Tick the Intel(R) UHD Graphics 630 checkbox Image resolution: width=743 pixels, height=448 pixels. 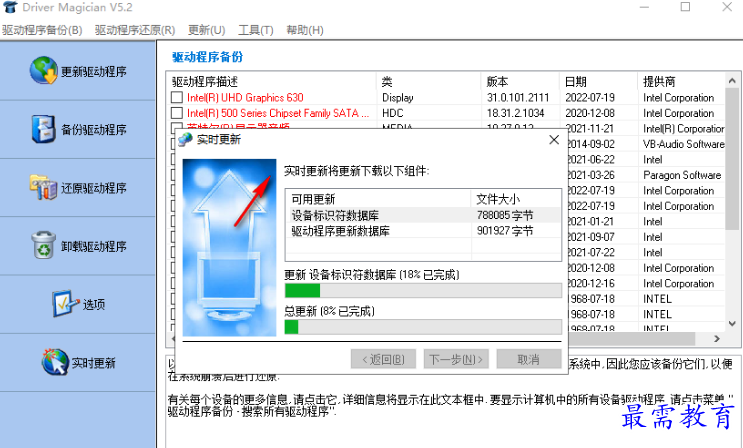(177, 98)
